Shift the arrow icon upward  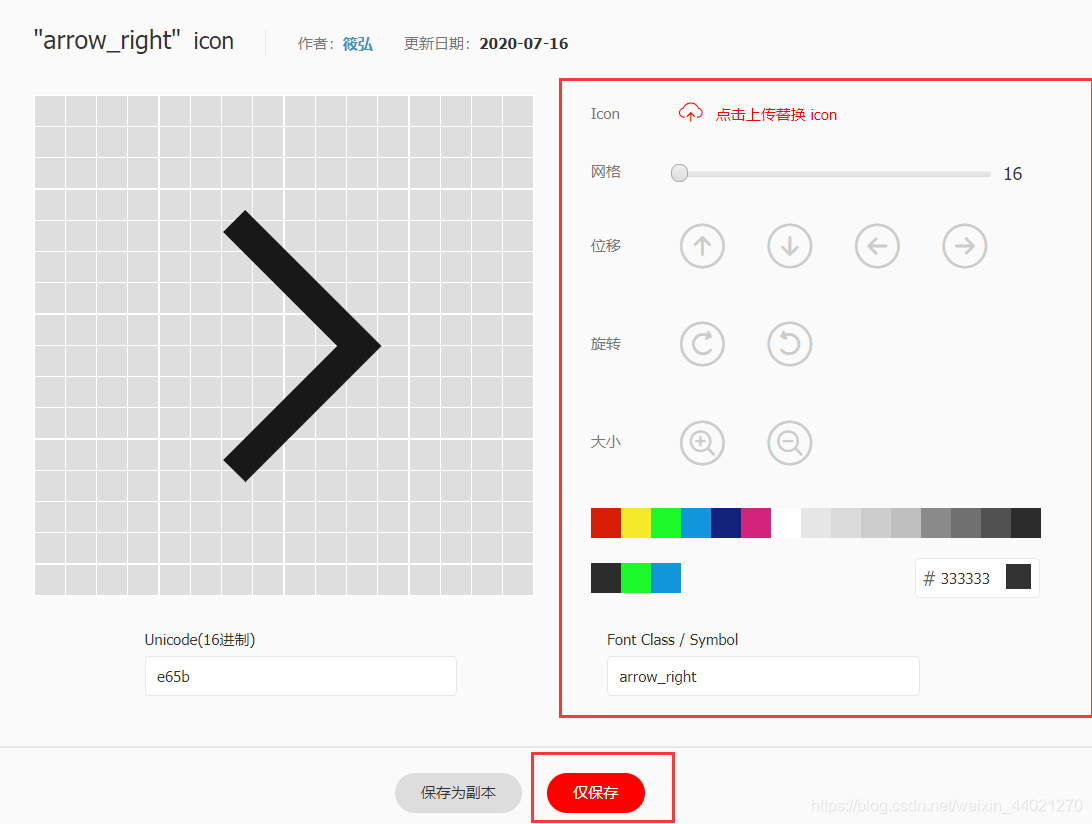tap(702, 246)
